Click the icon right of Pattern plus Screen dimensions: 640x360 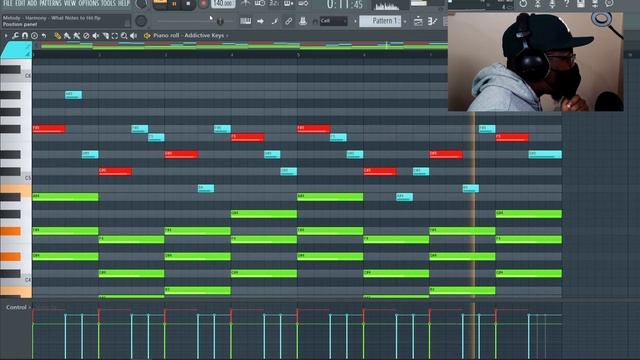[x=418, y=21]
